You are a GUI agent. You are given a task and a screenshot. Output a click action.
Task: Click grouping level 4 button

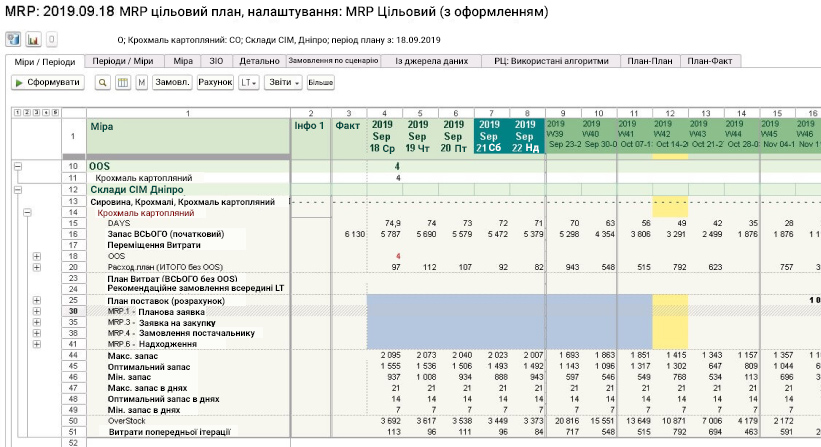pos(46,113)
